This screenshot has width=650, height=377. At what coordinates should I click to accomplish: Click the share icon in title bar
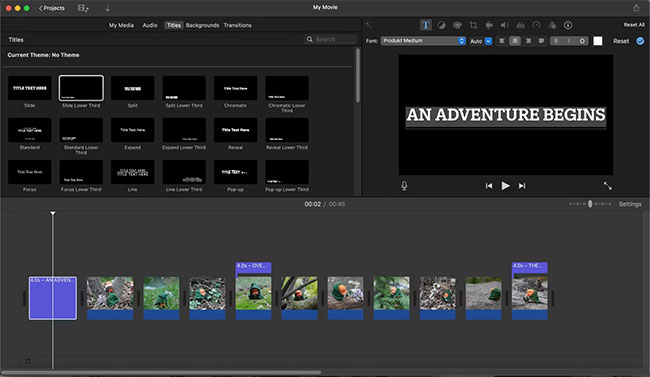[636, 7]
